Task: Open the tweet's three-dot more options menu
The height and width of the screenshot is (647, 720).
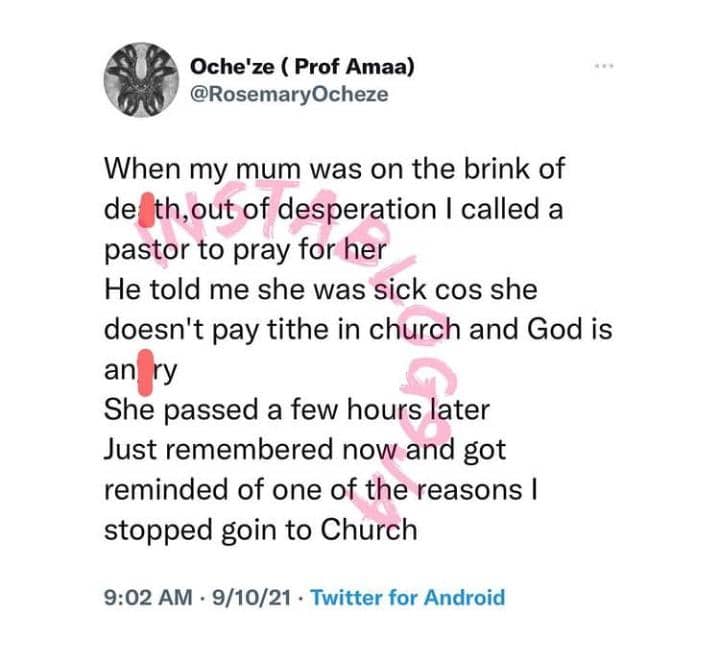Action: (603, 66)
